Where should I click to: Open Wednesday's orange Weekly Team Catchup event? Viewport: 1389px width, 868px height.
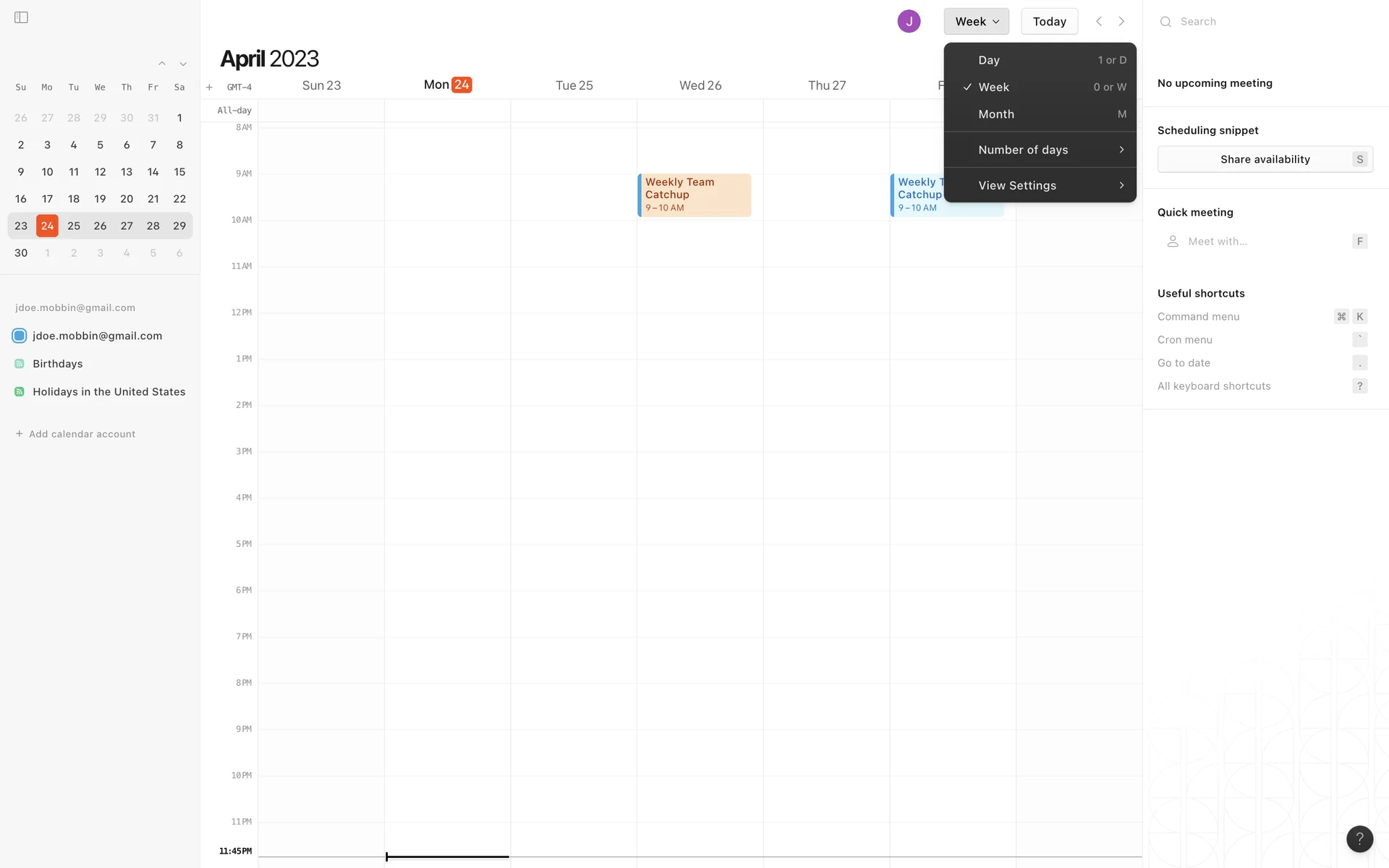pos(694,195)
